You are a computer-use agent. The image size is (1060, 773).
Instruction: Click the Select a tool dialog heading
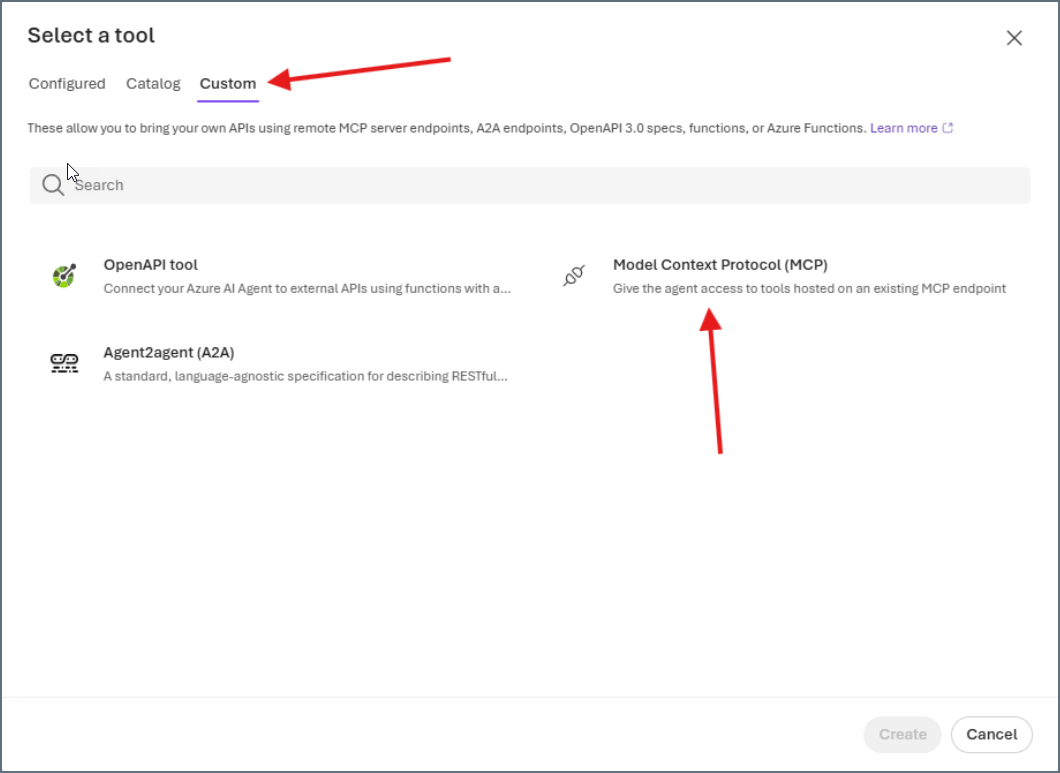91,35
